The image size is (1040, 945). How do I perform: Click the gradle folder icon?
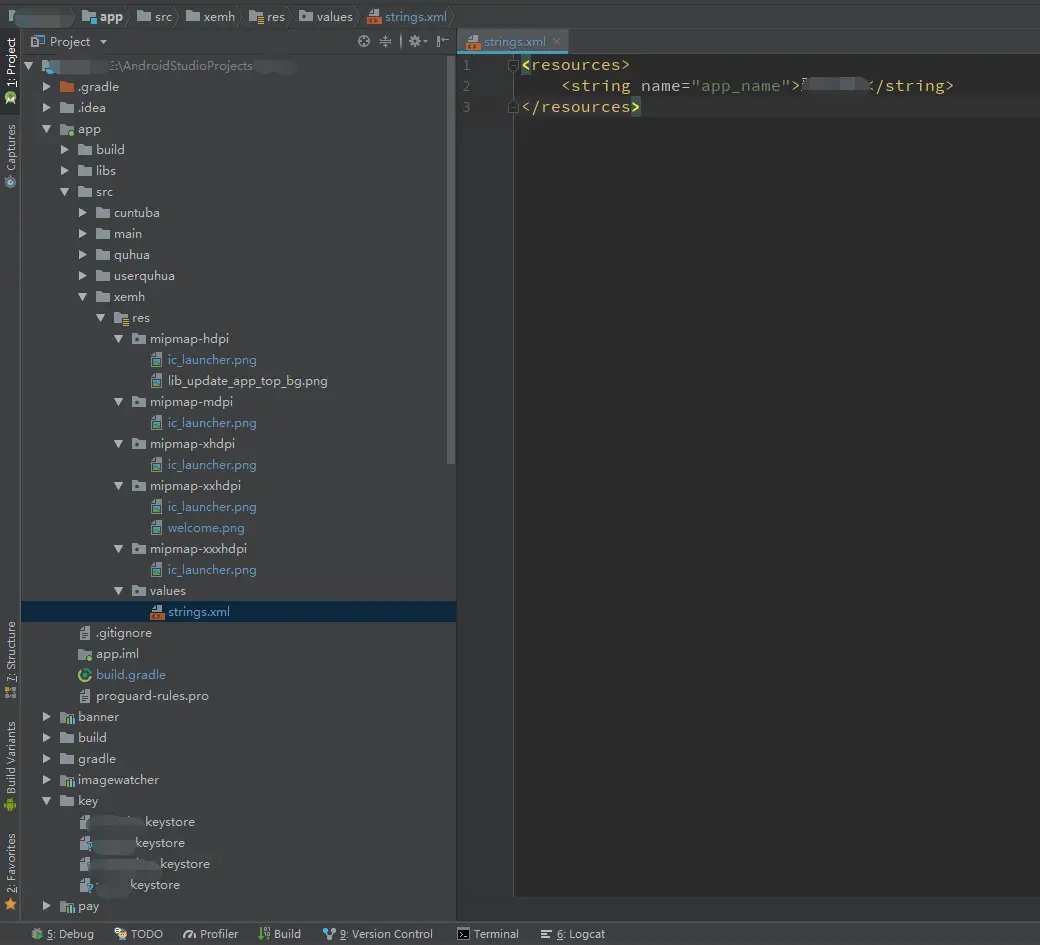67,759
